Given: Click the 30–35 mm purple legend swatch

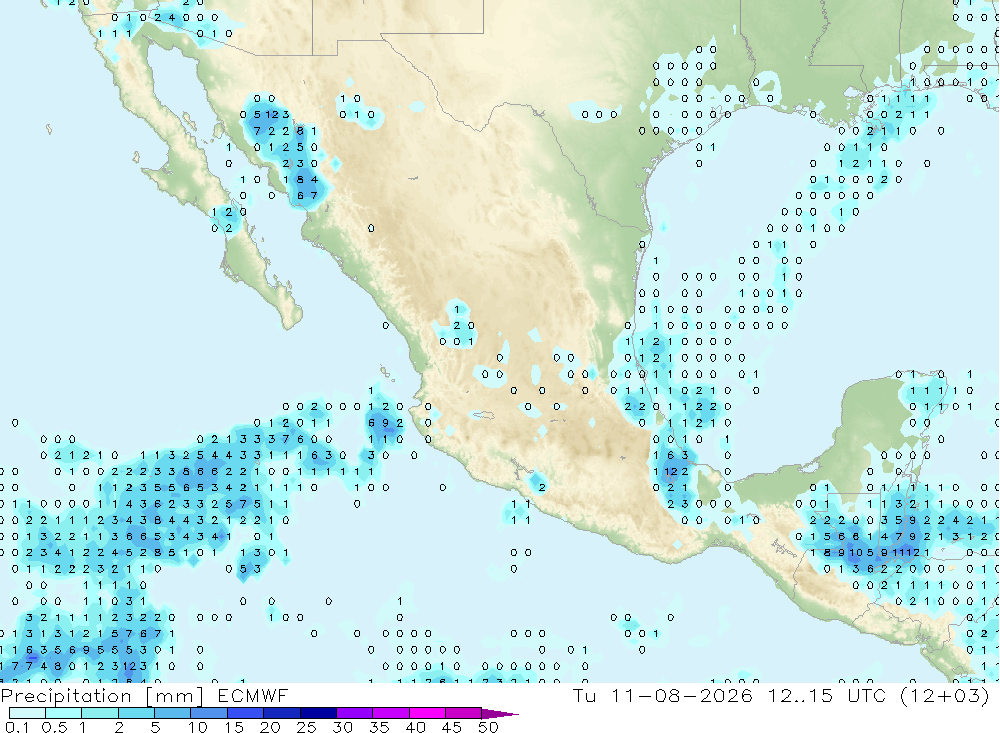Looking at the screenshot, I should 355,713.
